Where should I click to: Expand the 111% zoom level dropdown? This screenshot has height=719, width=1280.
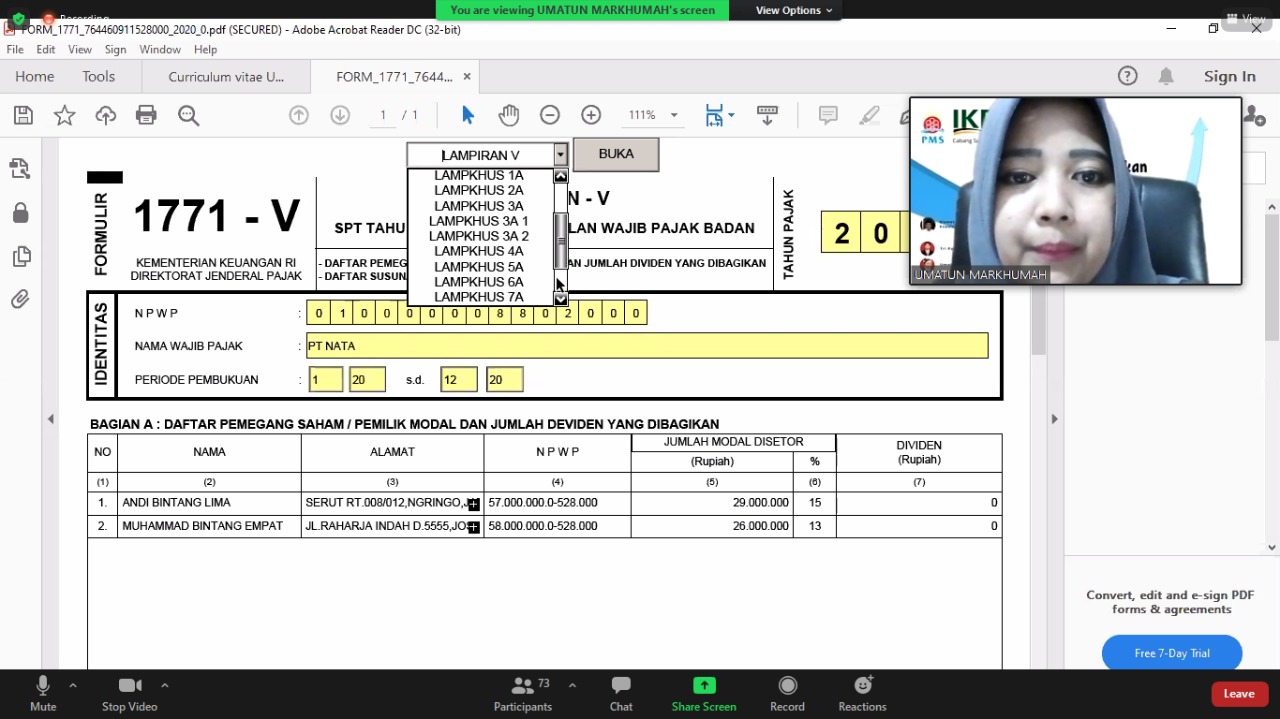click(x=673, y=115)
